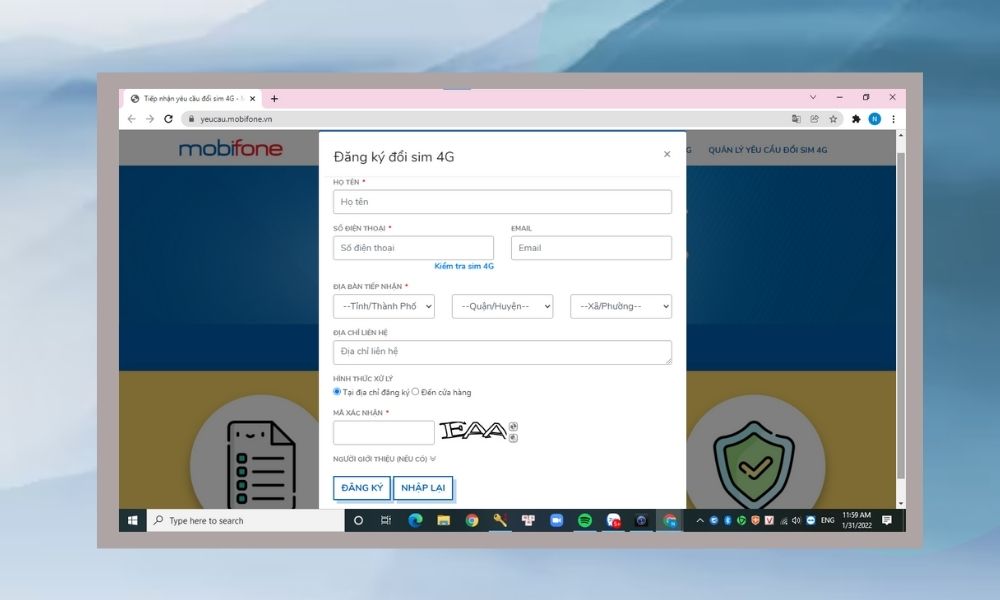Click the page's vertical scrollbar thumb
The image size is (1000, 600).
(901, 316)
